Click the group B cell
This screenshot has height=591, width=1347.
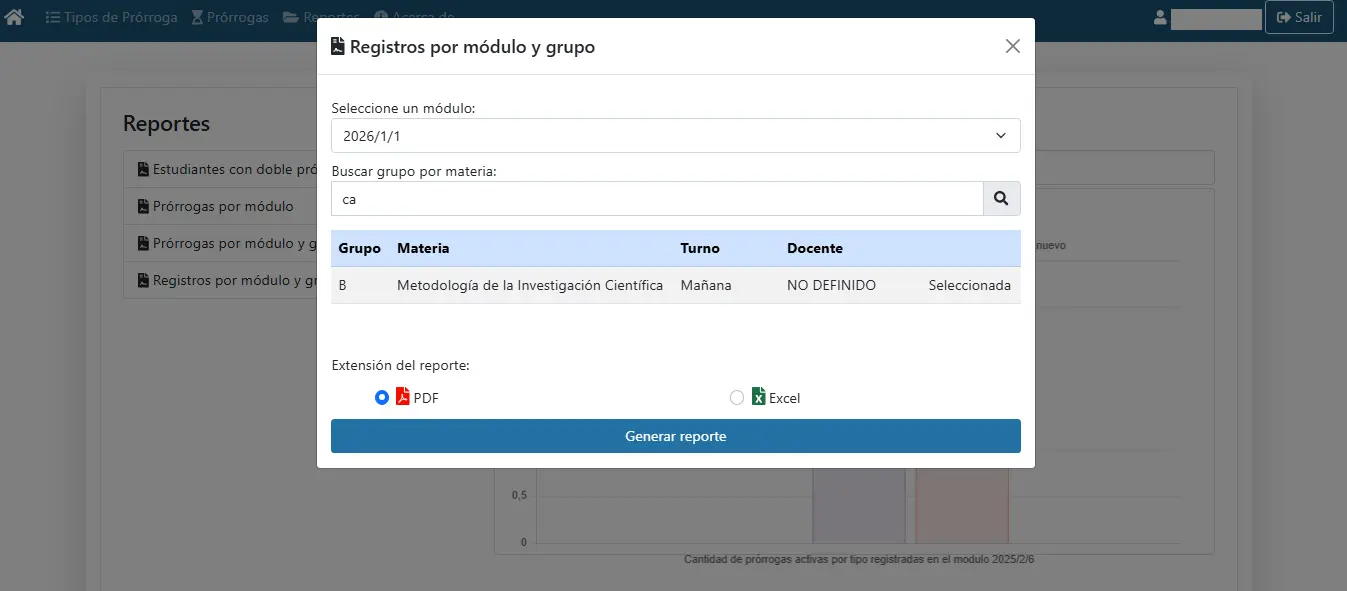[343, 285]
